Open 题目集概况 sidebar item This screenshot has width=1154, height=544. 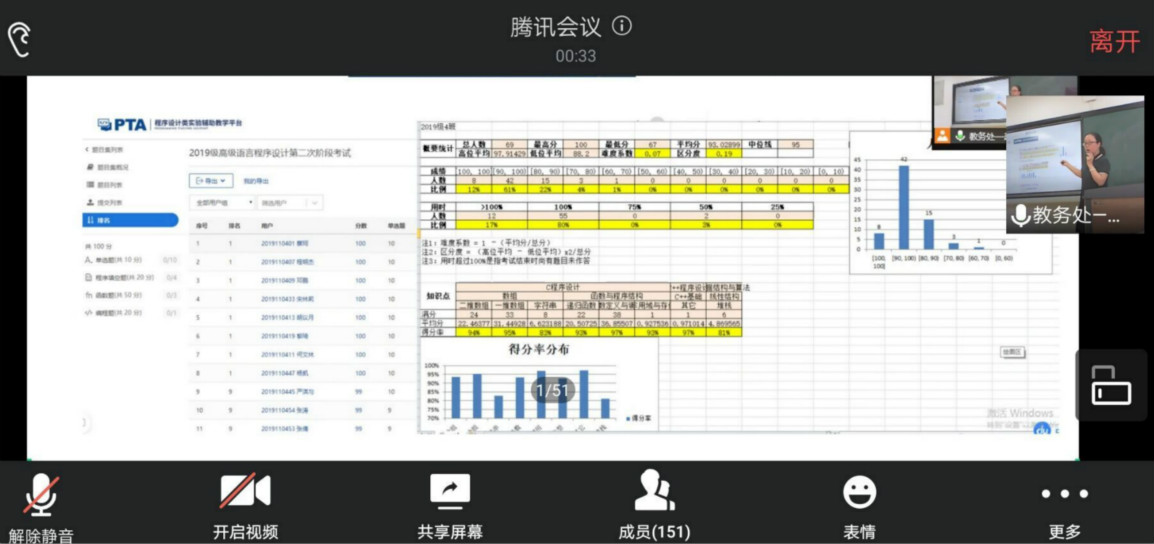[105, 167]
